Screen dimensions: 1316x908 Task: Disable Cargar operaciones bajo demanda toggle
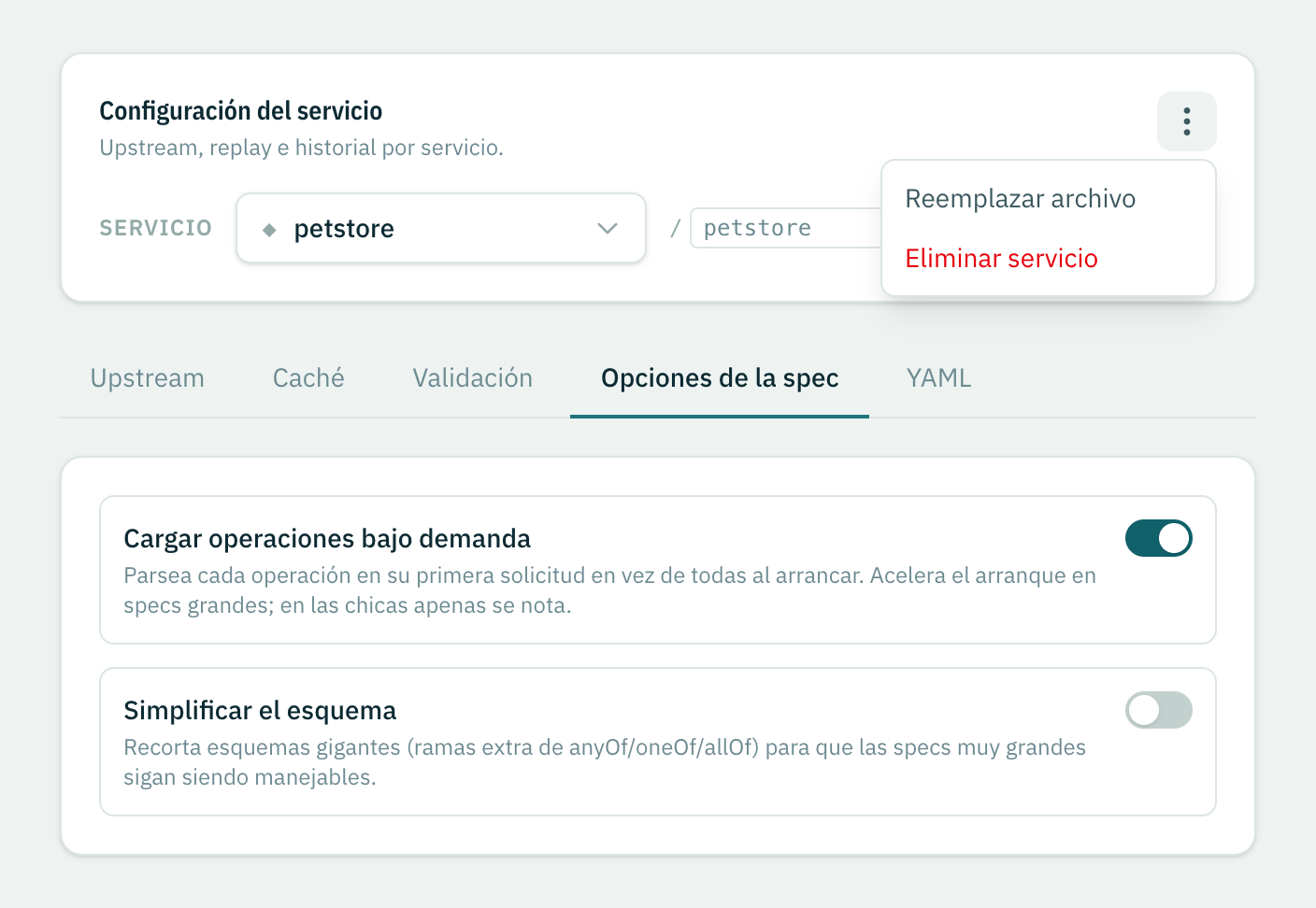tap(1159, 538)
